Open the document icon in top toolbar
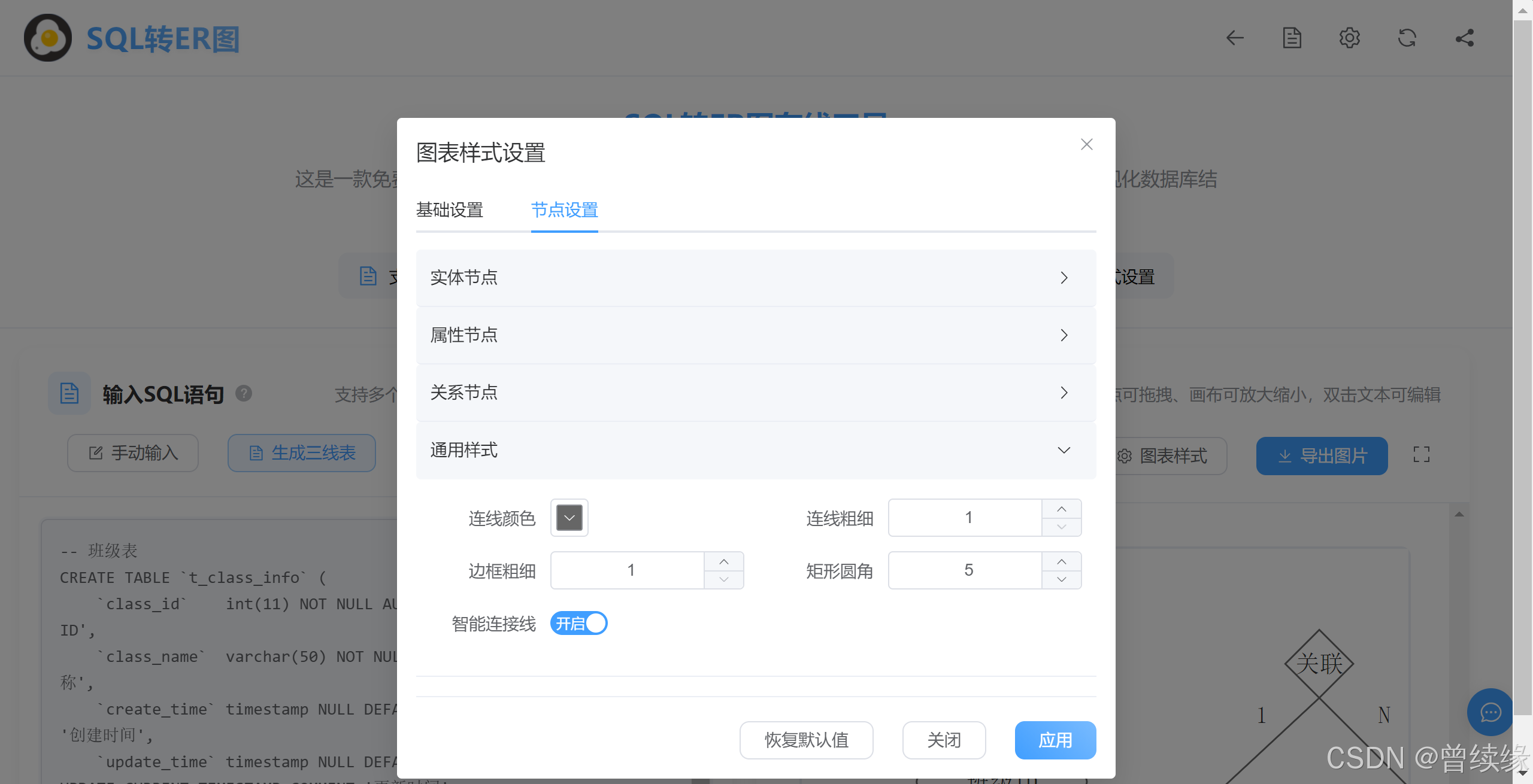This screenshot has width=1533, height=784. (x=1292, y=38)
